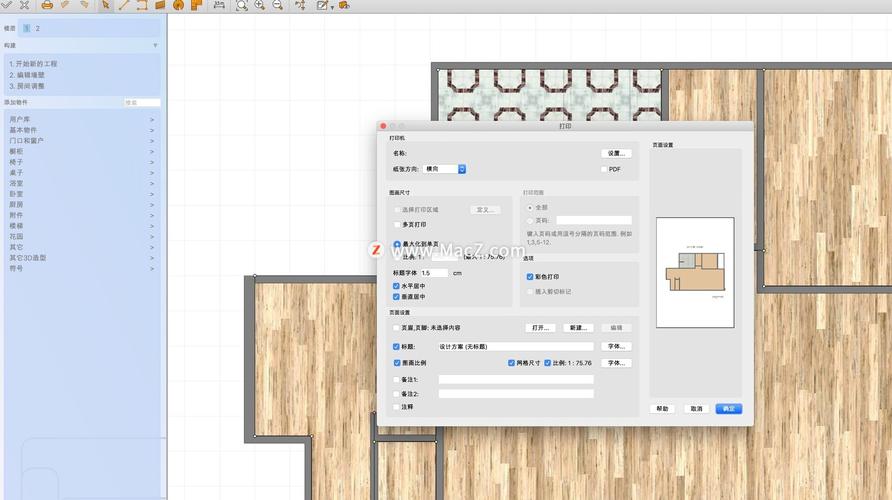
Task: Open the 符号 category row
Action: (x=82, y=268)
